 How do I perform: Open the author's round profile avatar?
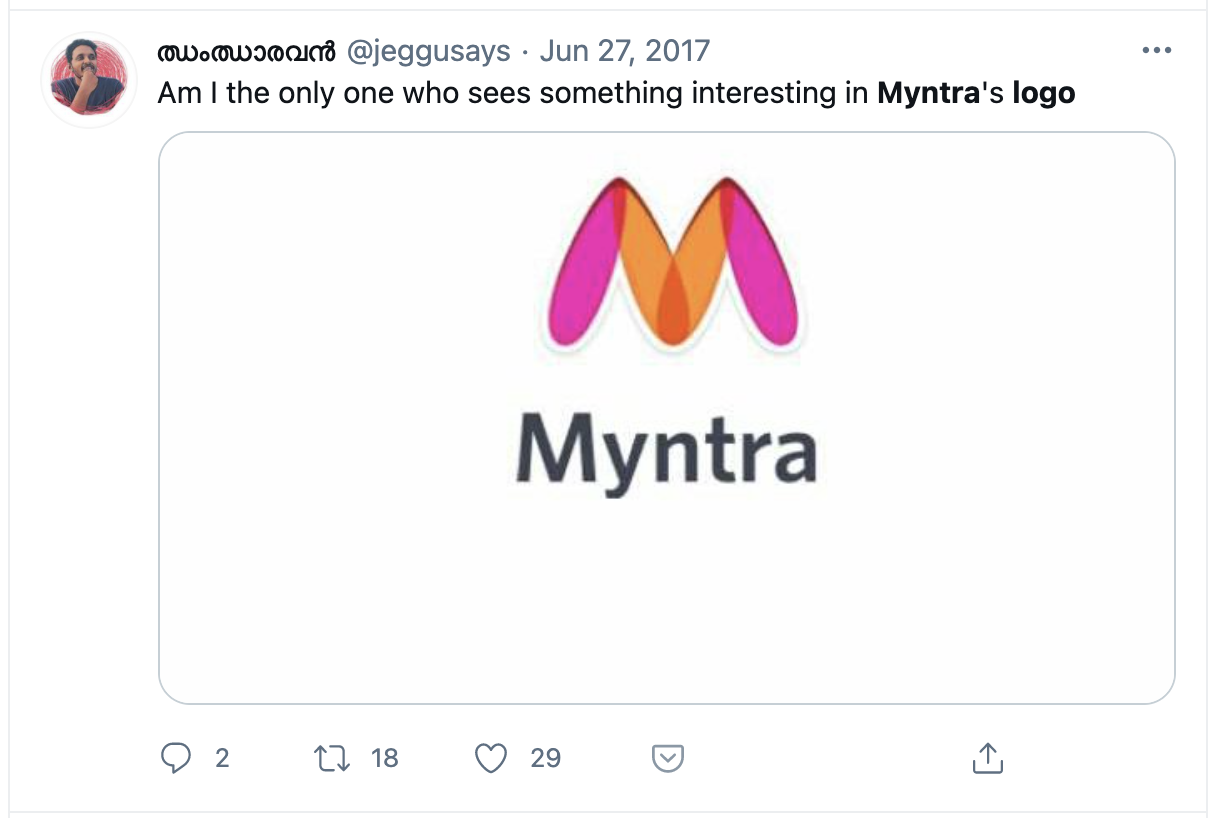(x=89, y=80)
